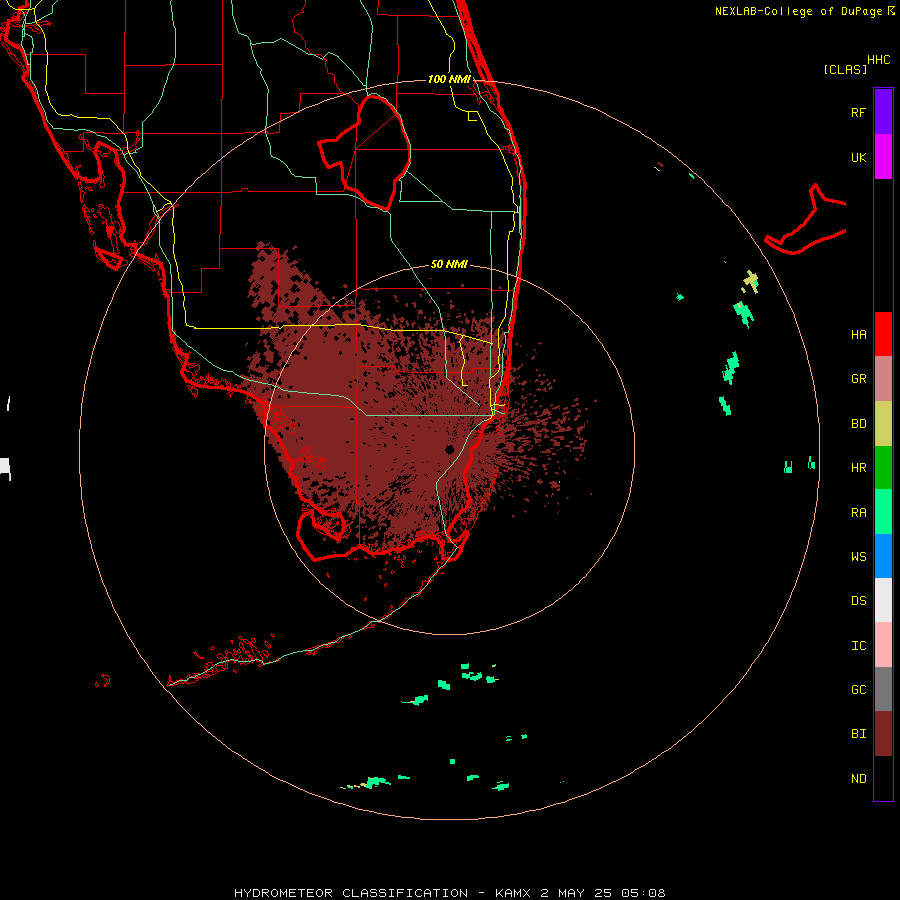
Task: Click the "DS" legend label
Action: point(858,600)
